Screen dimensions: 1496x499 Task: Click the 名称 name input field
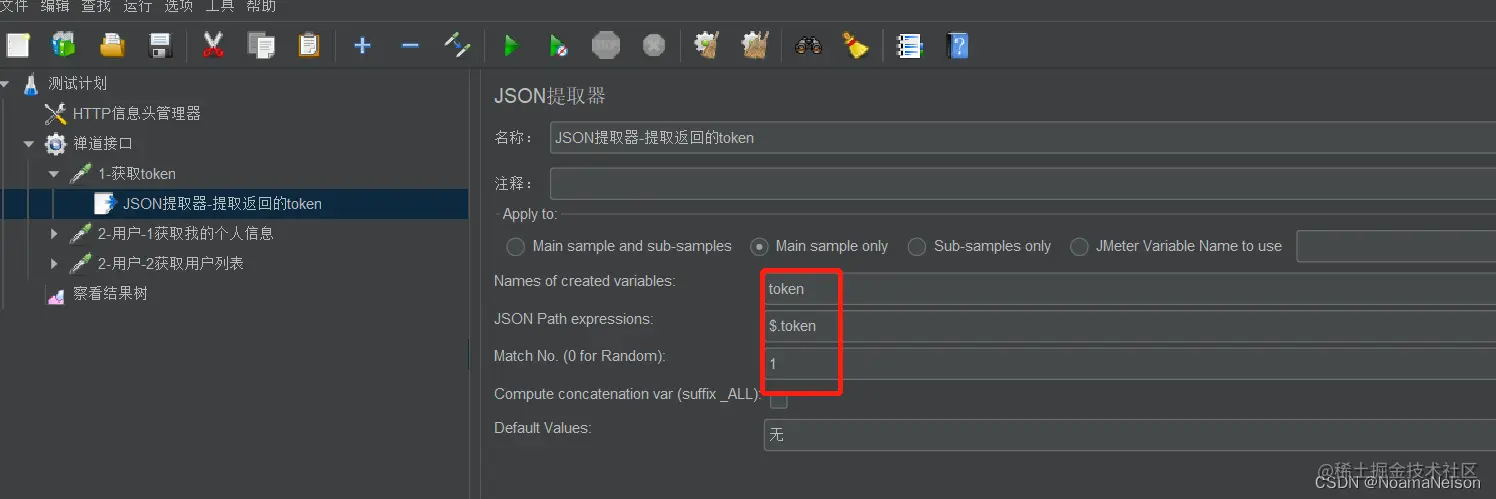tap(1022, 137)
